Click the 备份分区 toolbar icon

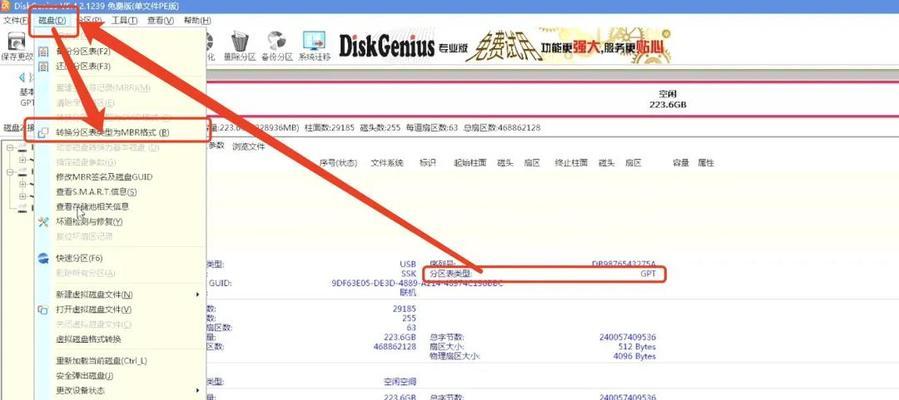coord(277,41)
